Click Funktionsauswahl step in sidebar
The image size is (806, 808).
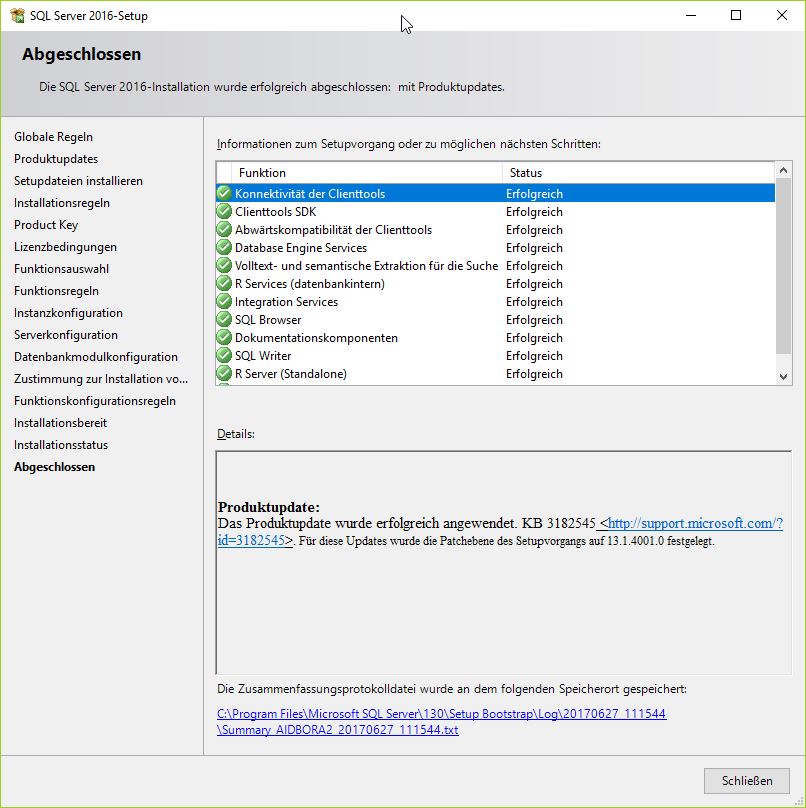click(x=61, y=268)
